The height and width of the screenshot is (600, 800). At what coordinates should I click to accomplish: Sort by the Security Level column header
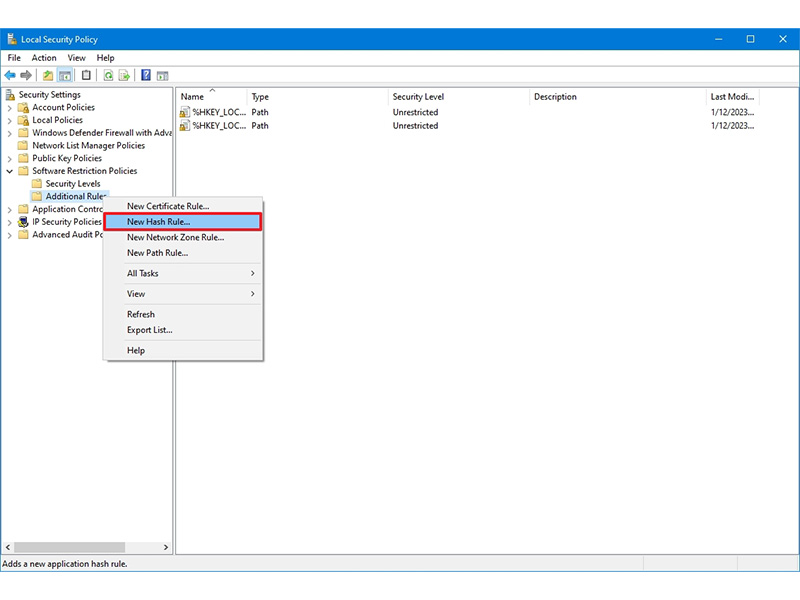(459, 96)
